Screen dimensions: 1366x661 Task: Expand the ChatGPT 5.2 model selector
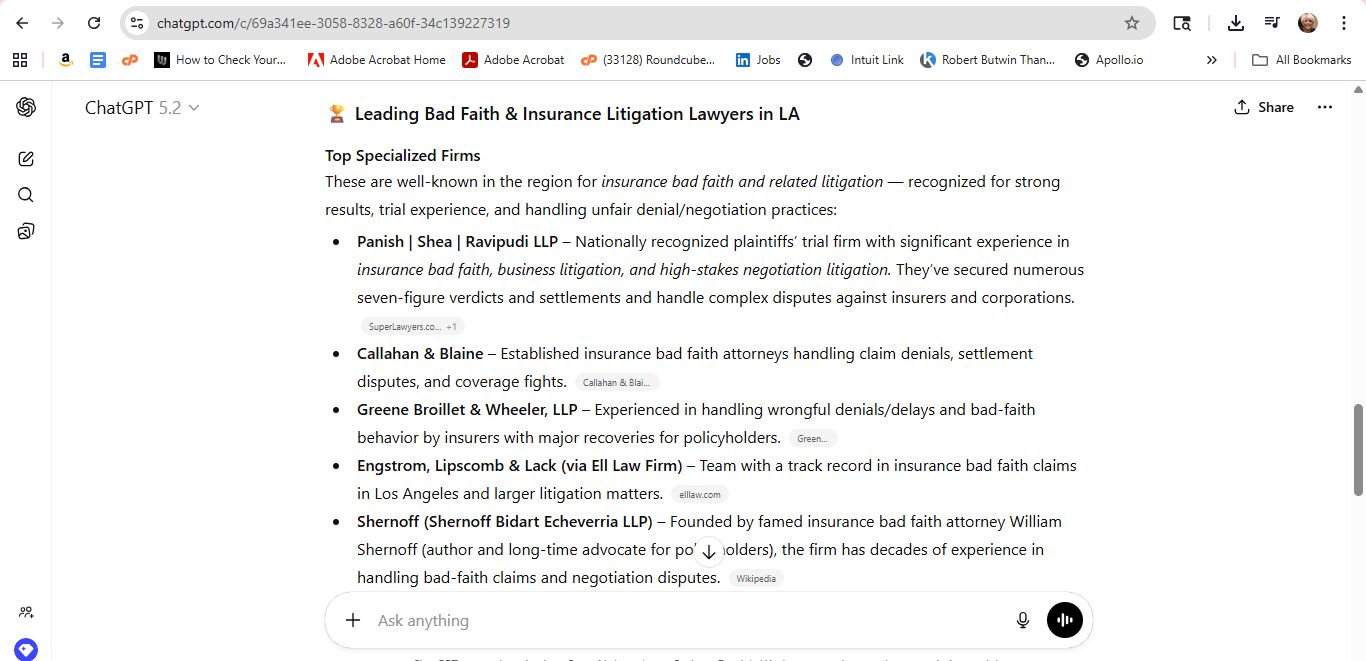(142, 107)
